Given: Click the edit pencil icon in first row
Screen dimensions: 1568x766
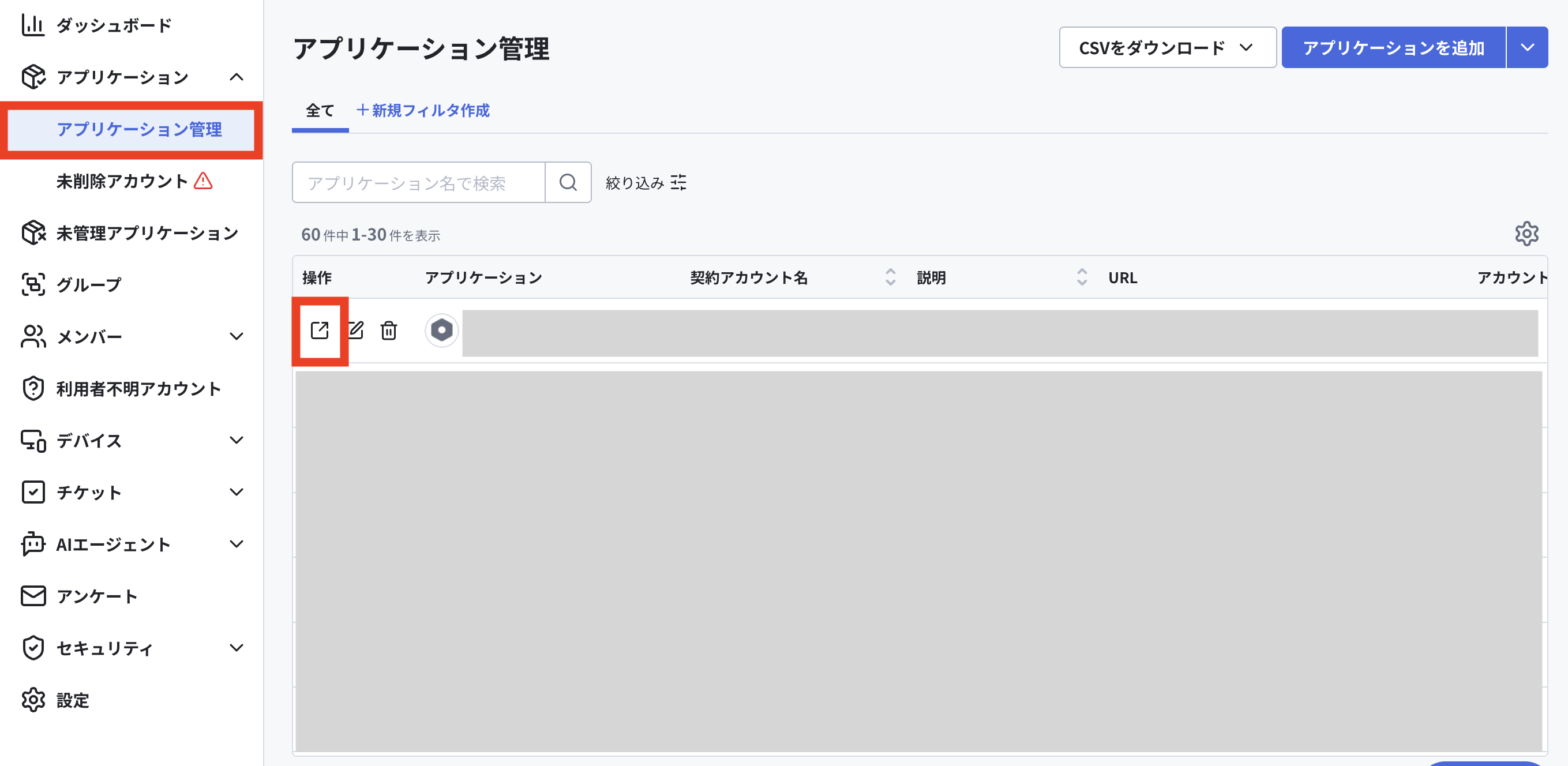Looking at the screenshot, I should click(355, 331).
